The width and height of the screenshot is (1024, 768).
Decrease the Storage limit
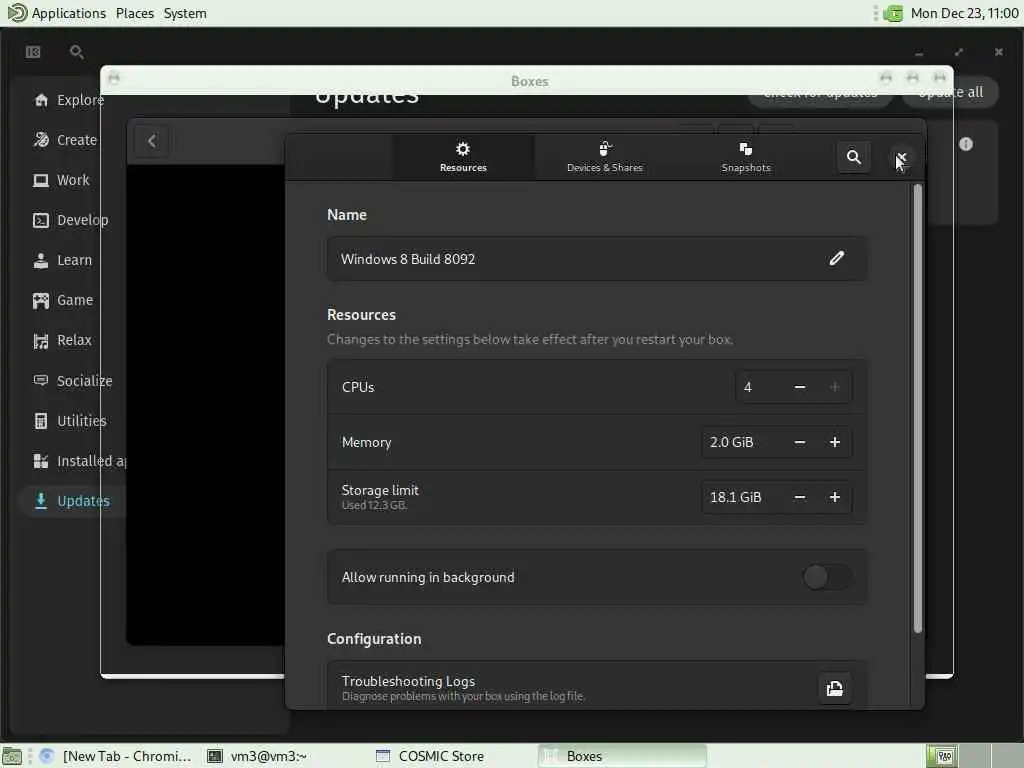(x=799, y=497)
